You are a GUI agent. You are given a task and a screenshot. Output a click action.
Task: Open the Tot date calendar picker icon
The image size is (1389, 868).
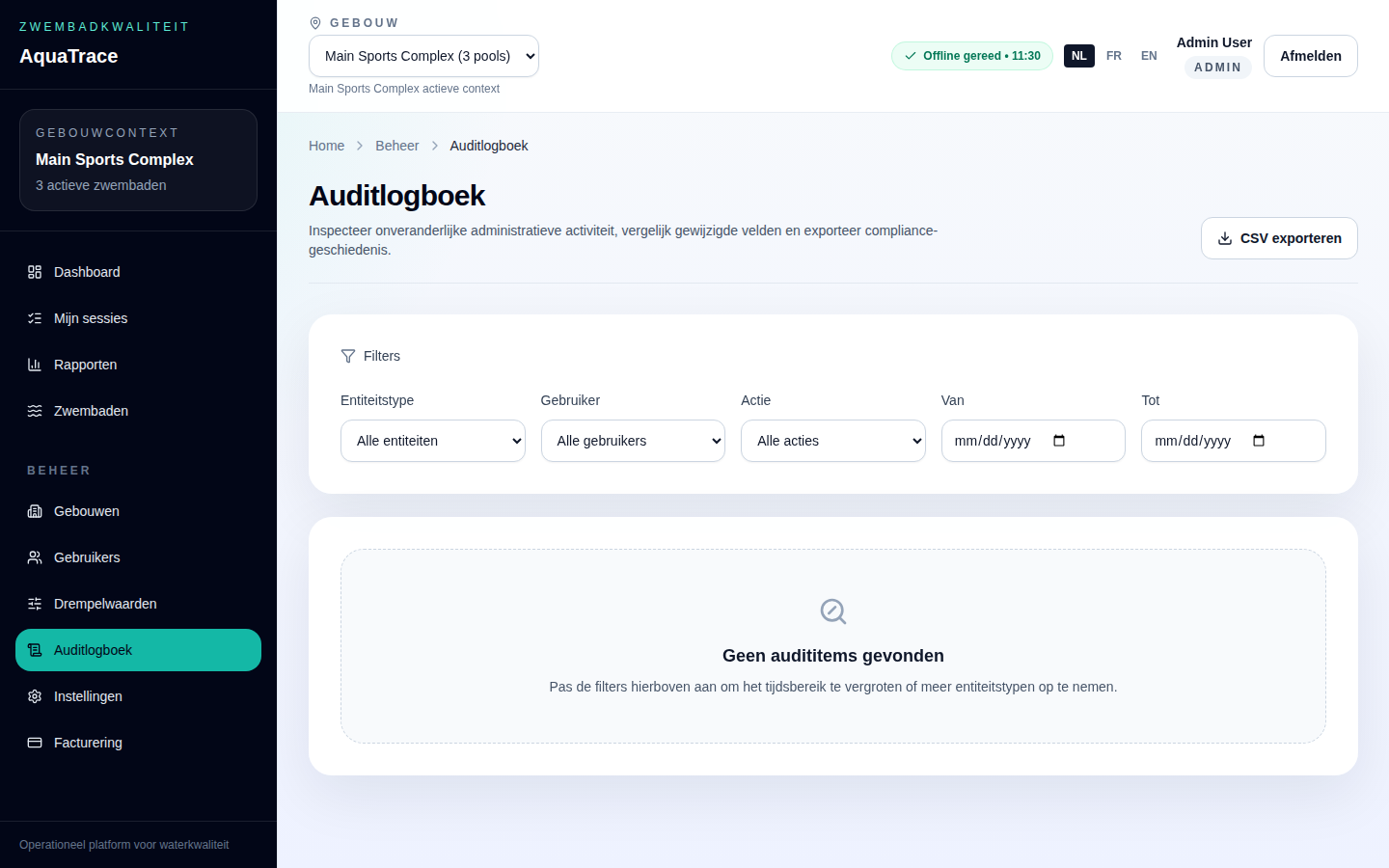1259,441
